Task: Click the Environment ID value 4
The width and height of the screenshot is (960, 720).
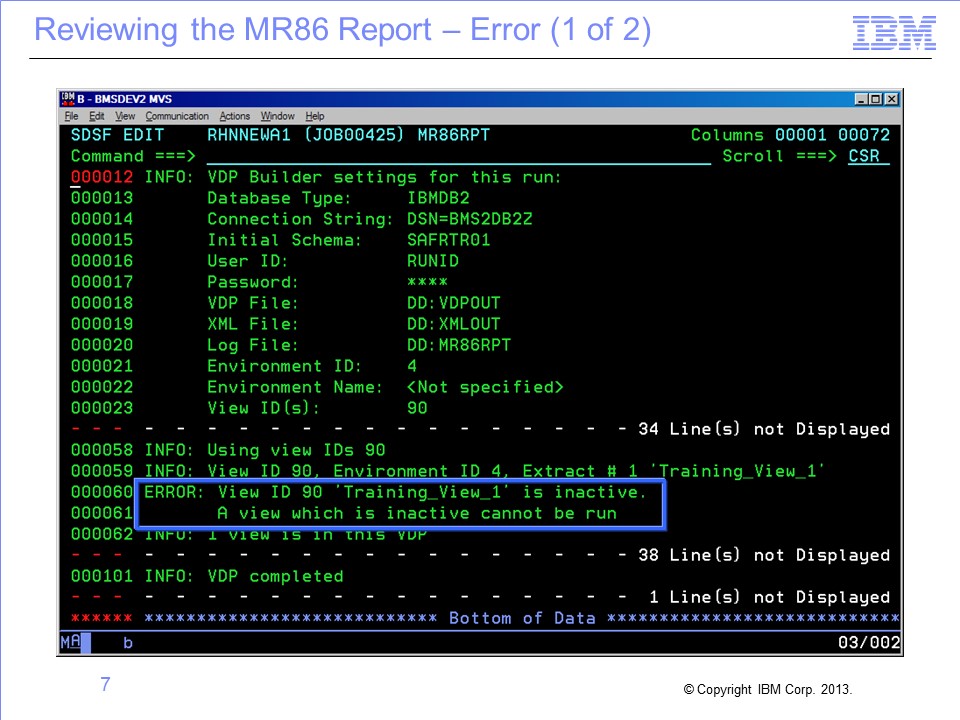Action: tap(412, 366)
